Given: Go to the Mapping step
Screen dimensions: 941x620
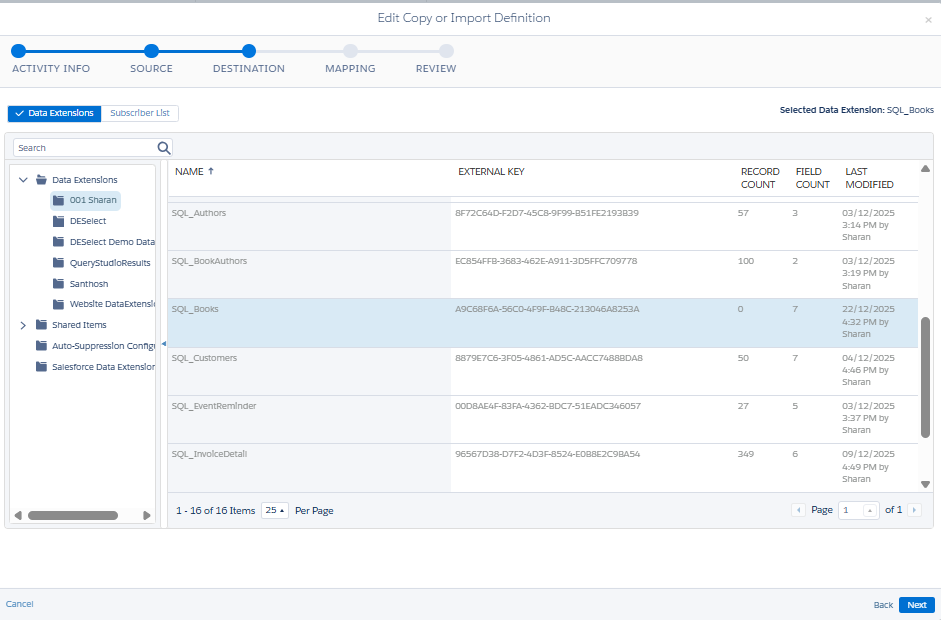Looking at the screenshot, I should [x=350, y=51].
